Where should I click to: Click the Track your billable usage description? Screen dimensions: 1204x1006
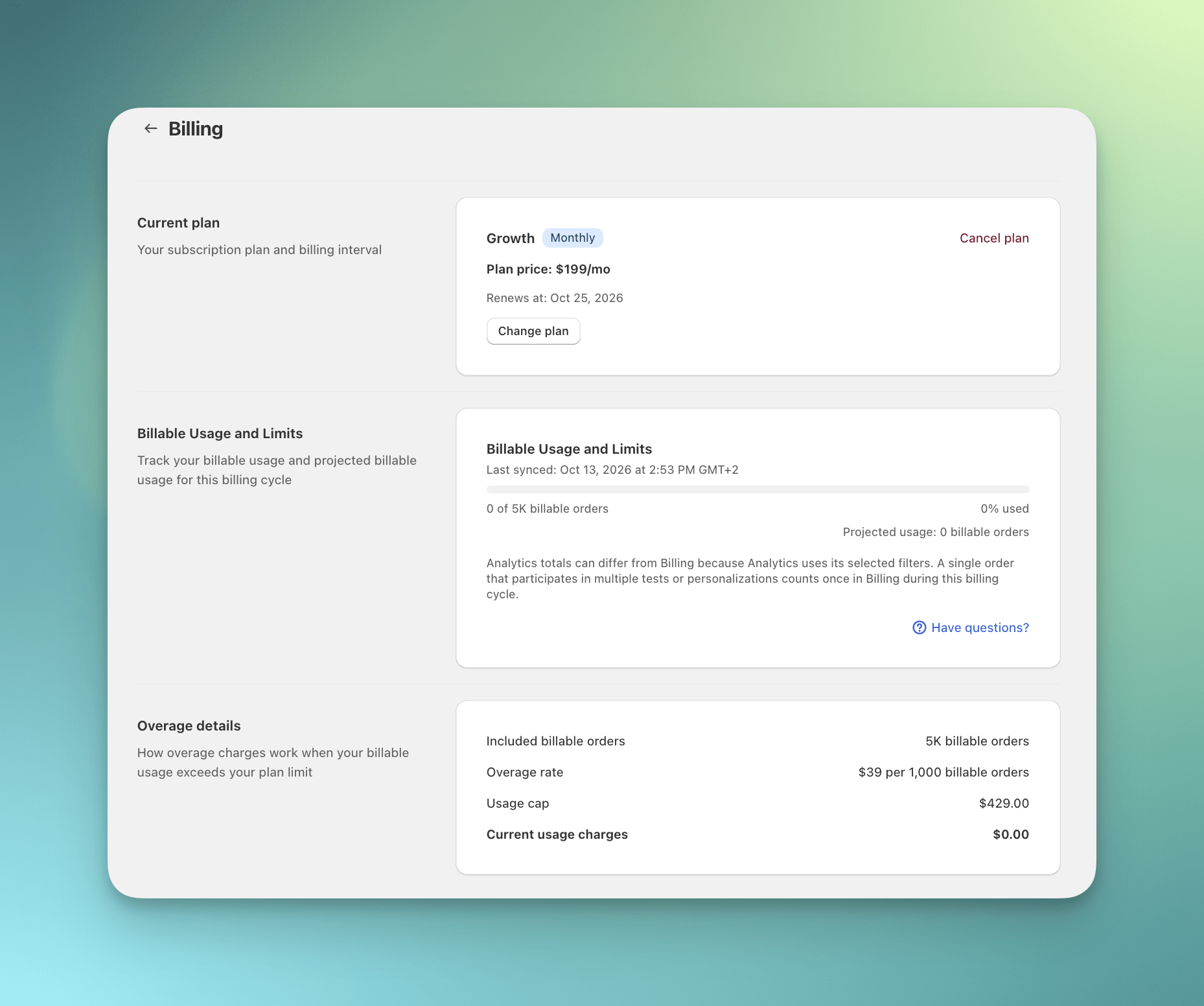[277, 470]
